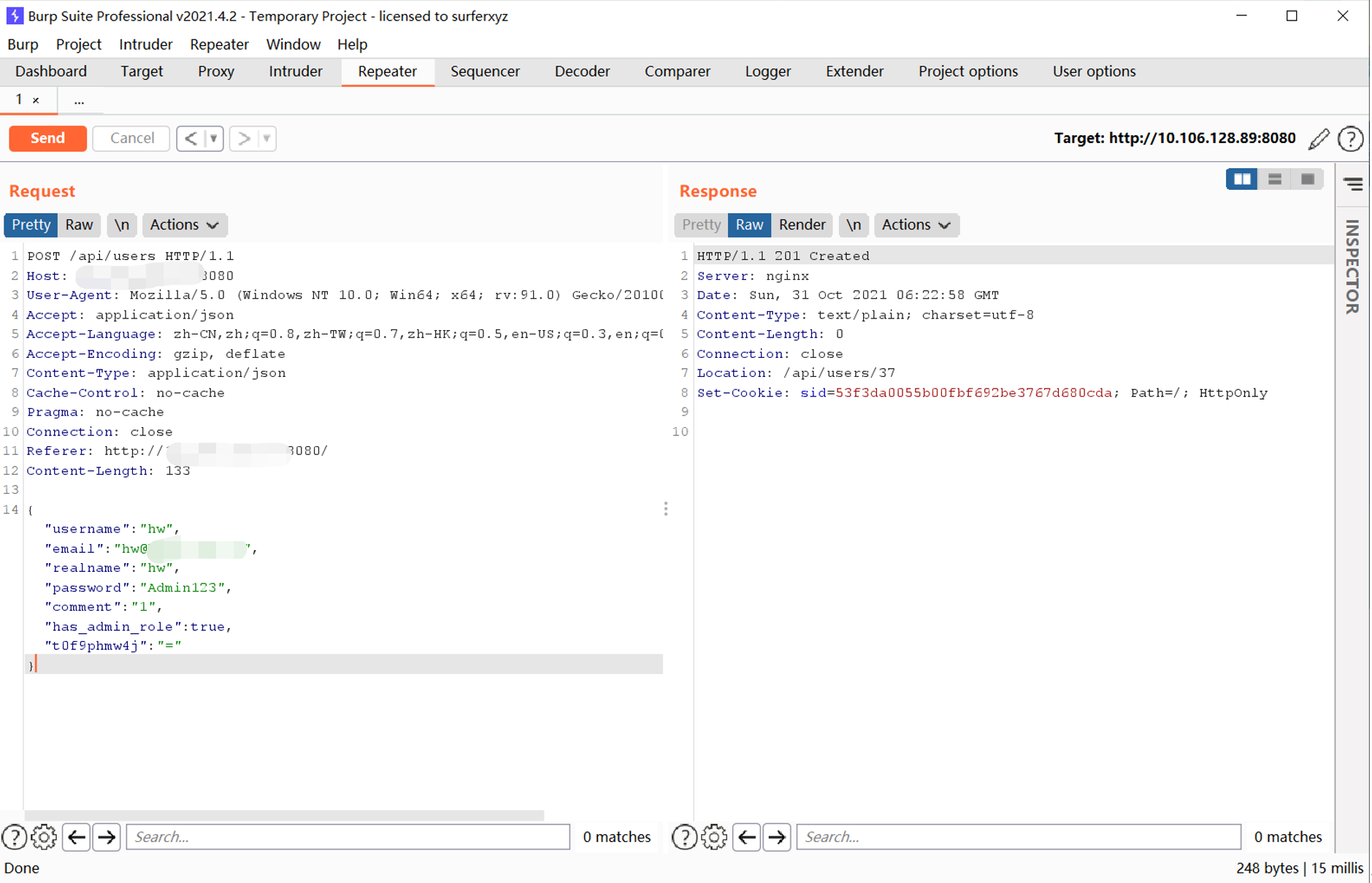Open Request search help icon
The height and width of the screenshot is (883, 1372).
coord(15,837)
